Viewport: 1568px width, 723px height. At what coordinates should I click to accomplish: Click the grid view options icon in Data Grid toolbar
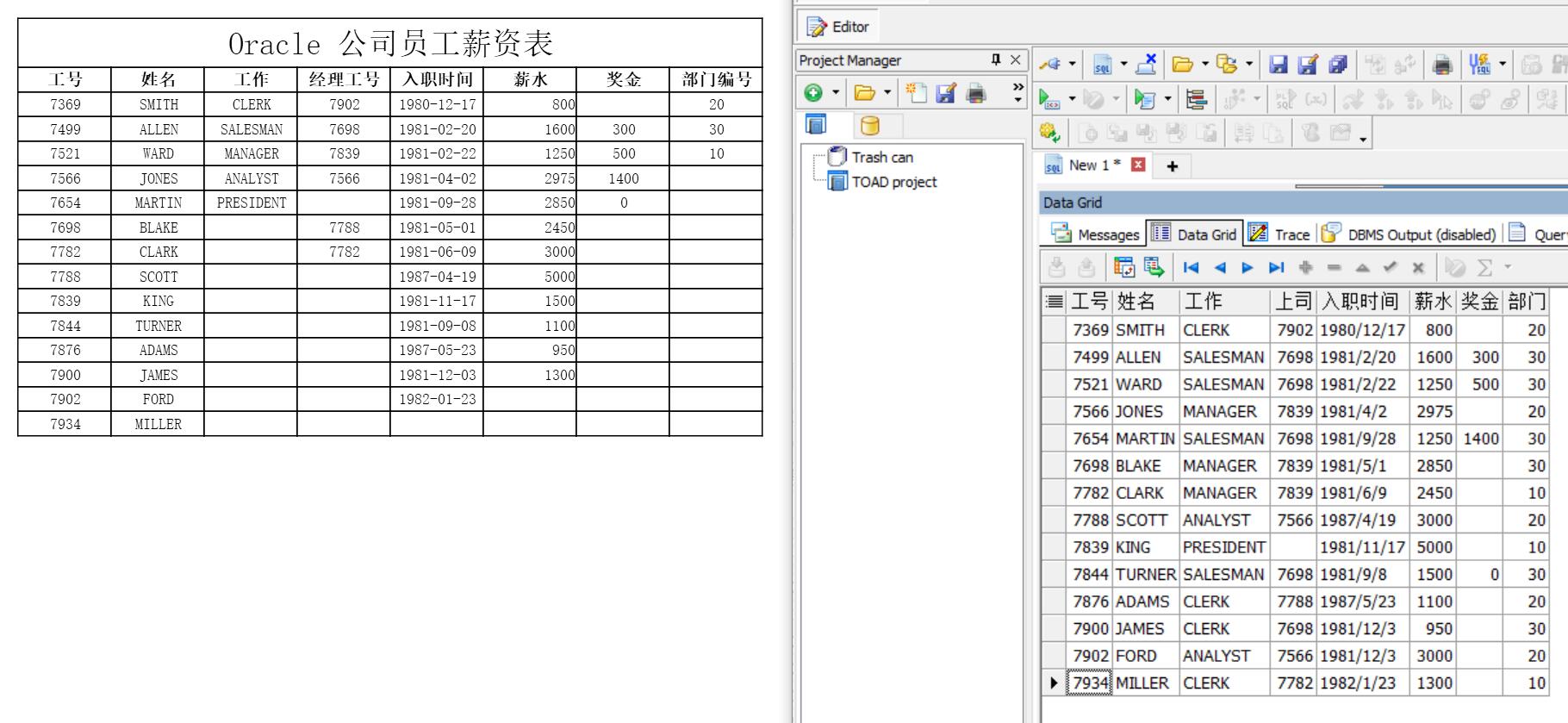(x=1124, y=267)
